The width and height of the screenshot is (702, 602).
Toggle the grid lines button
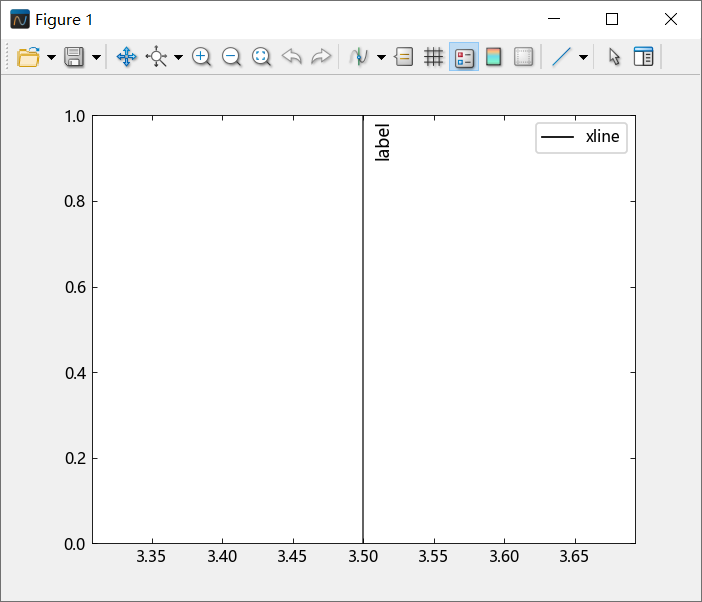click(434, 57)
